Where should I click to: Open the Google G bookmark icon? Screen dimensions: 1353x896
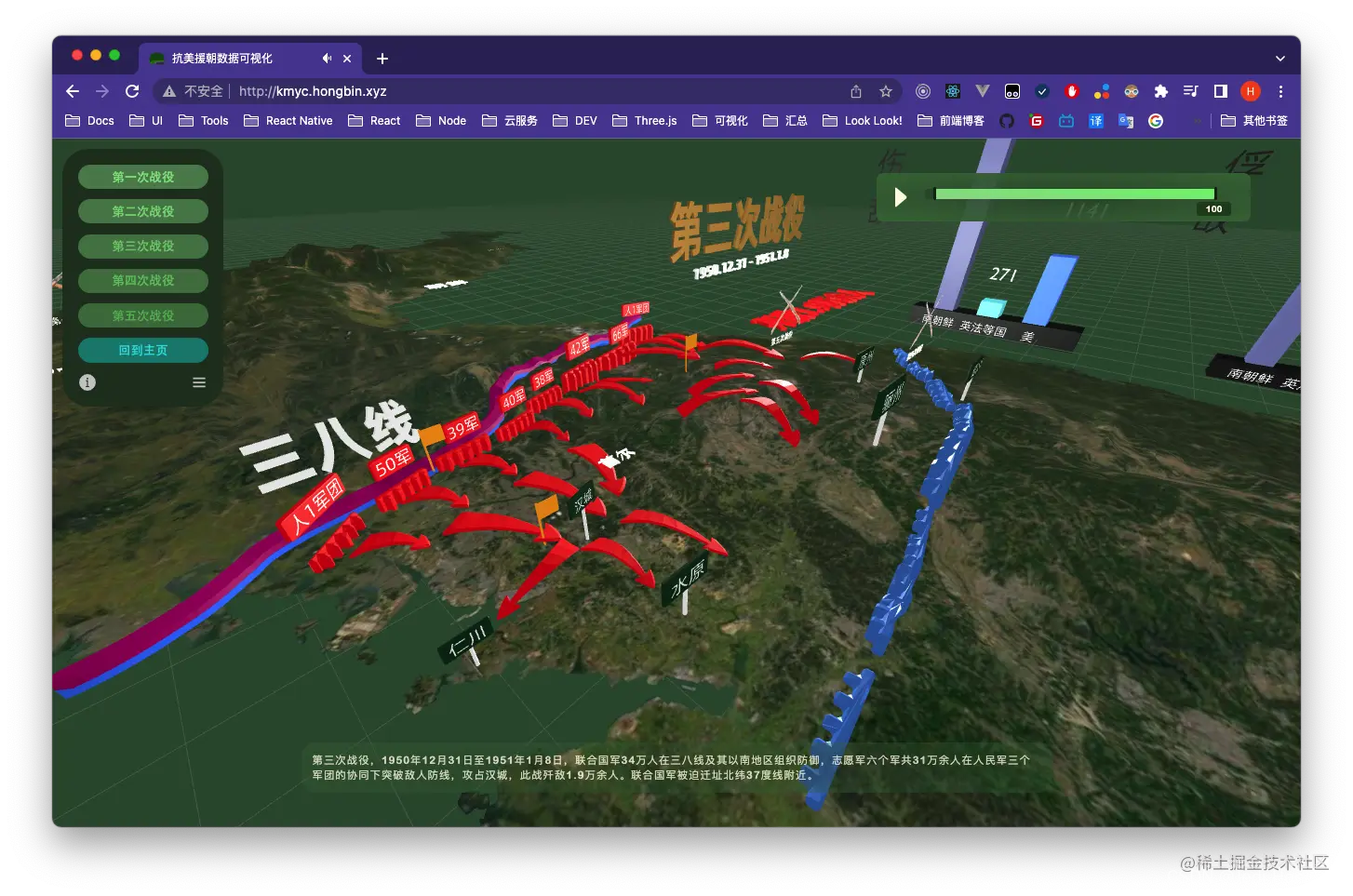coord(1156,121)
